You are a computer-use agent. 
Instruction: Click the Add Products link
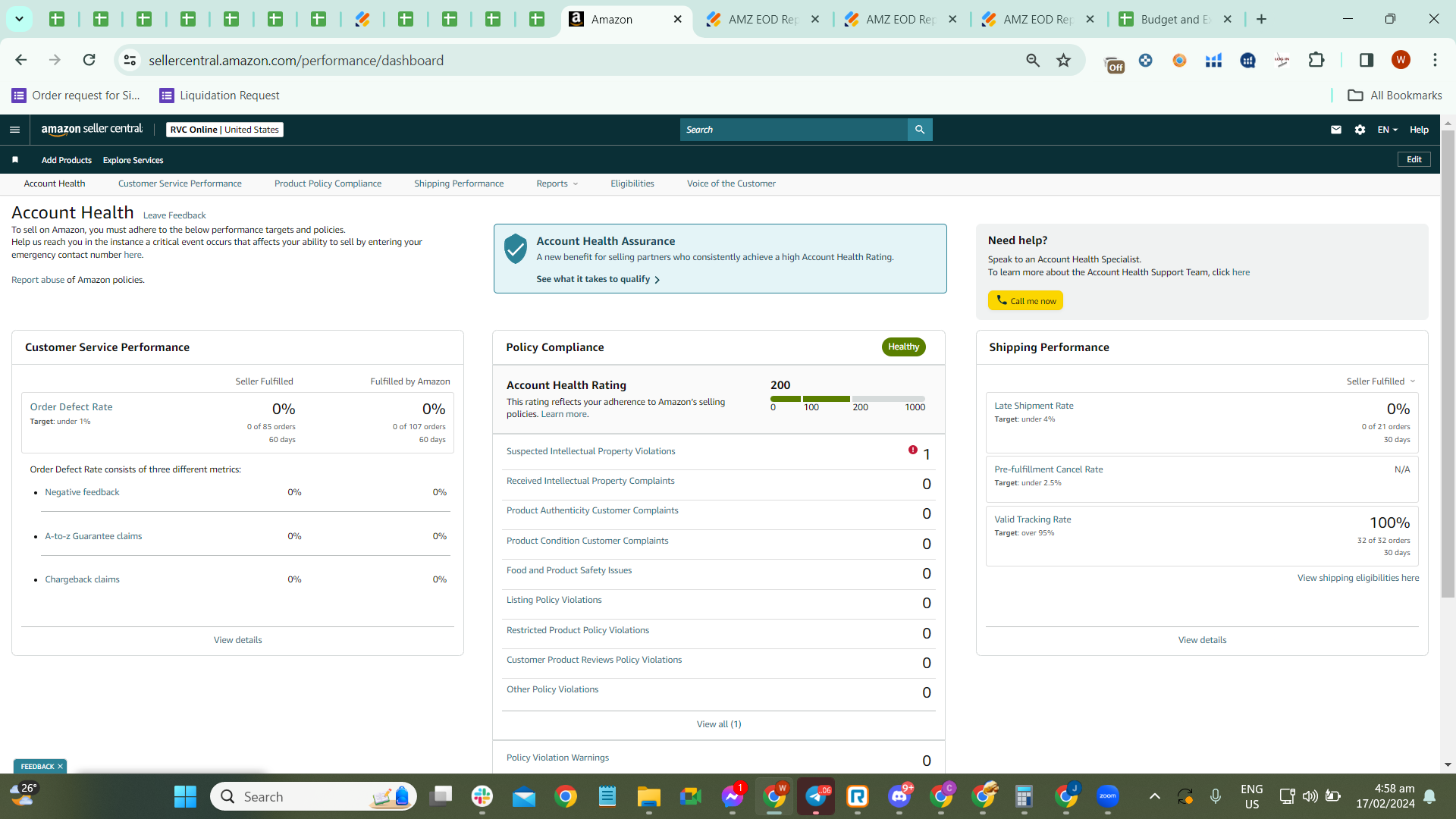click(67, 160)
